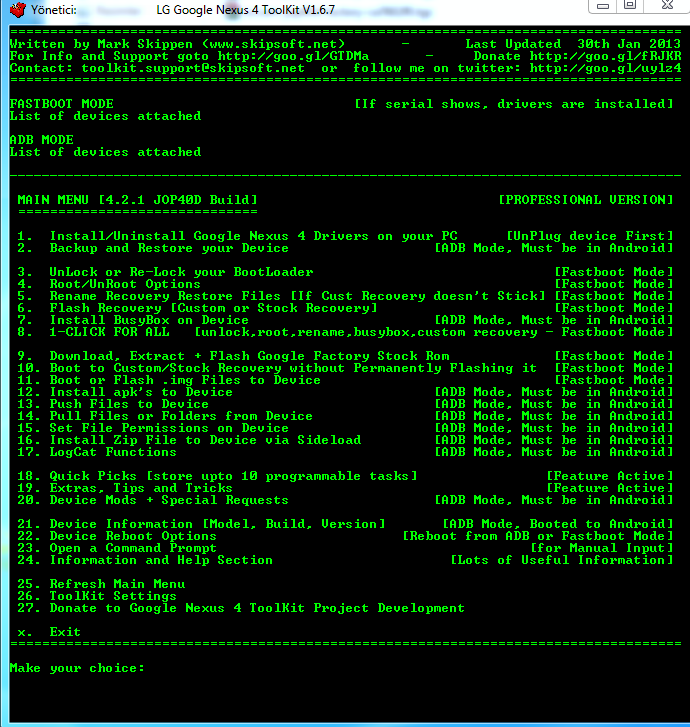The height and width of the screenshot is (727, 690).
Task: Click toolkit.support@skipsoft.net email text
Action: pyautogui.click(x=193, y=68)
